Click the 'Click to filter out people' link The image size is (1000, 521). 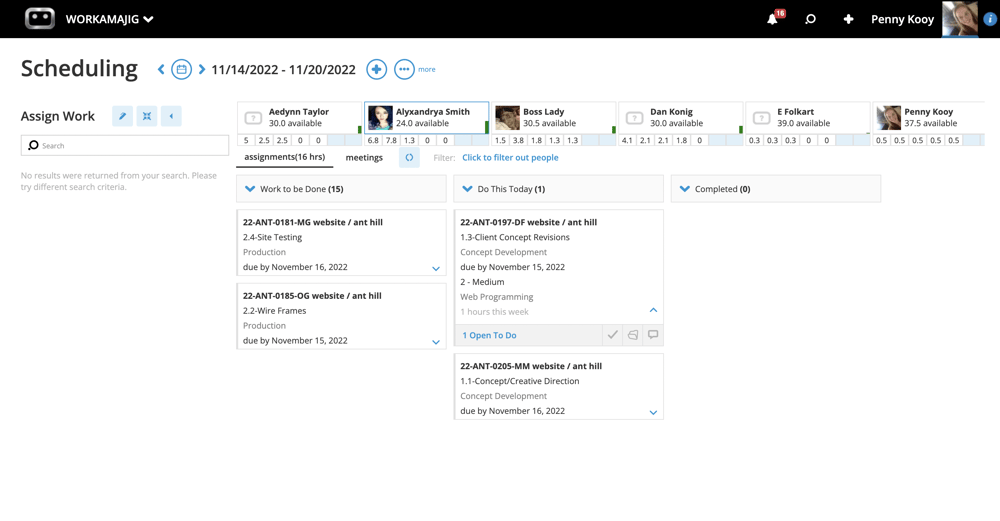tap(510, 158)
